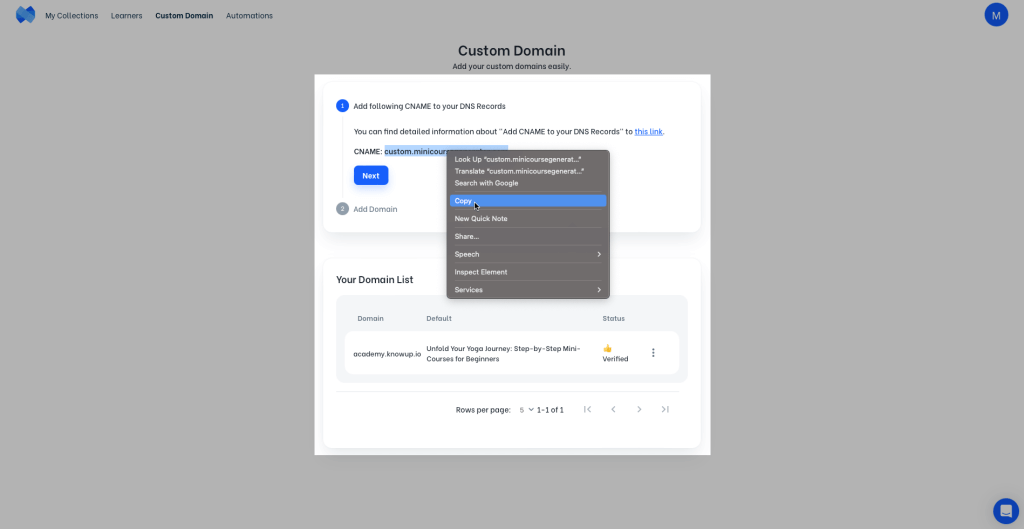The image size is (1024, 529).
Task: Go to first page of domain list
Action: pos(587,409)
